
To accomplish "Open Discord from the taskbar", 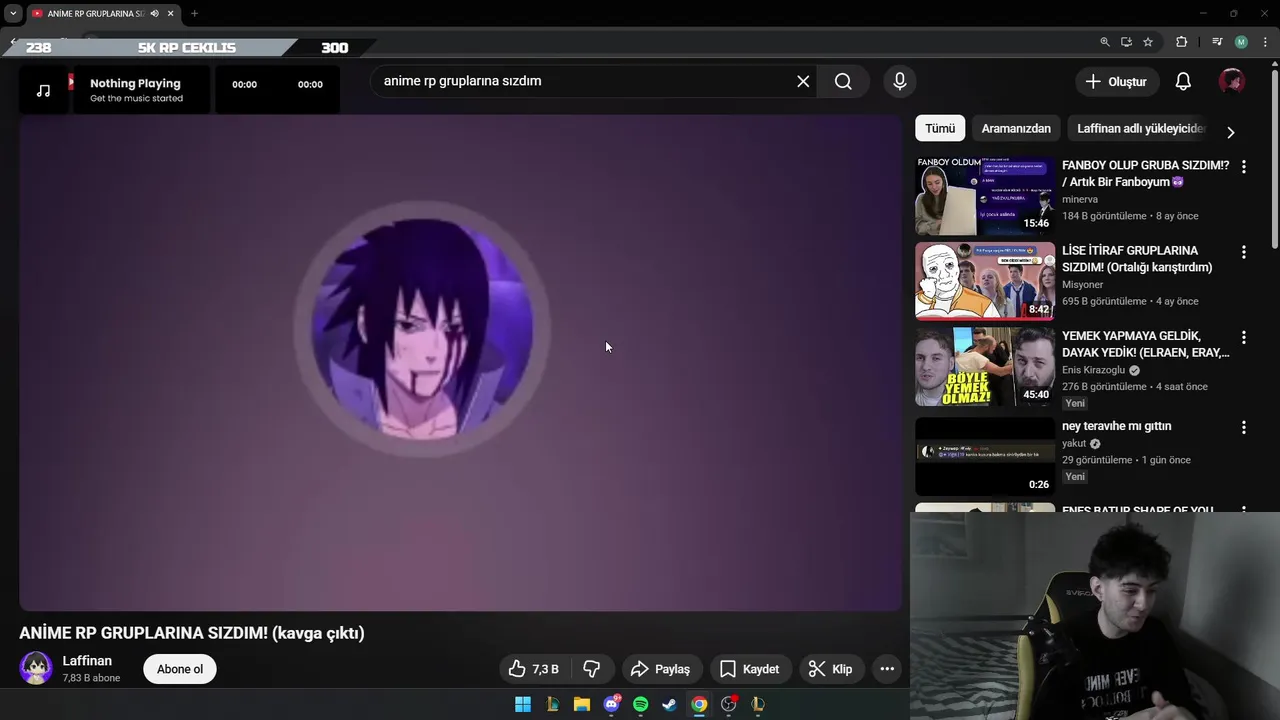I will coord(611,704).
